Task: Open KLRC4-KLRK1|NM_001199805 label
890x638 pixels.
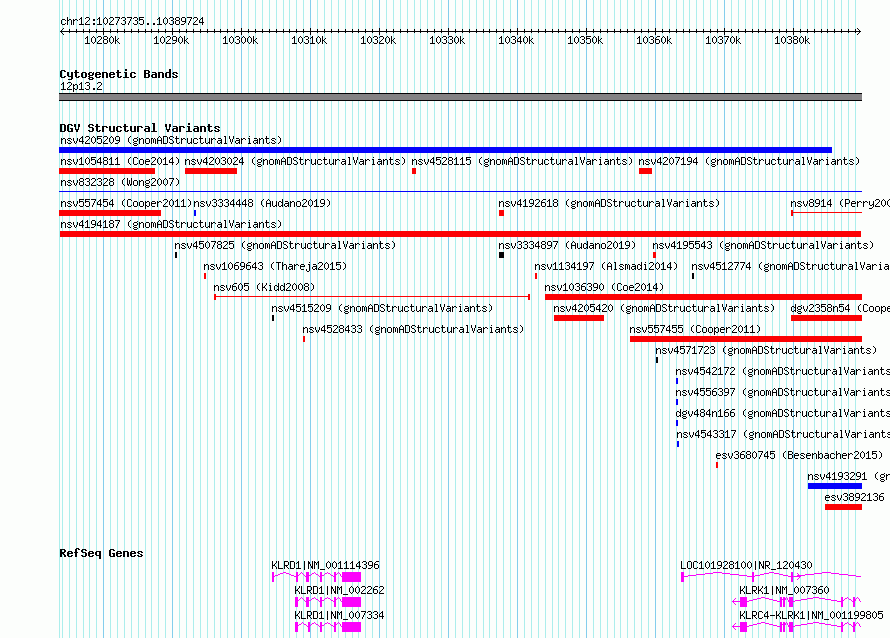Action: click(x=811, y=615)
